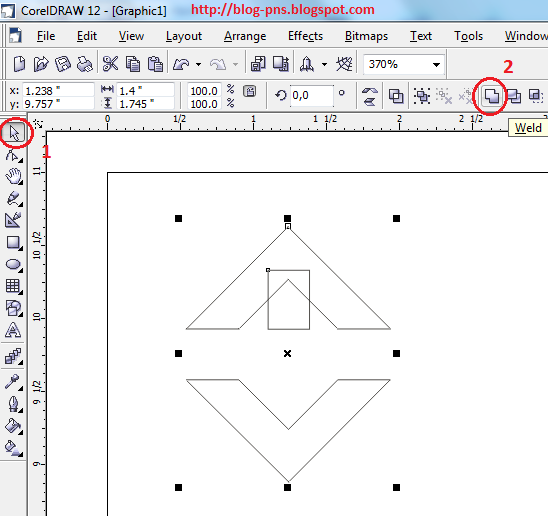This screenshot has height=516, width=548.
Task: Click the Trim shaping button
Action: (514, 95)
